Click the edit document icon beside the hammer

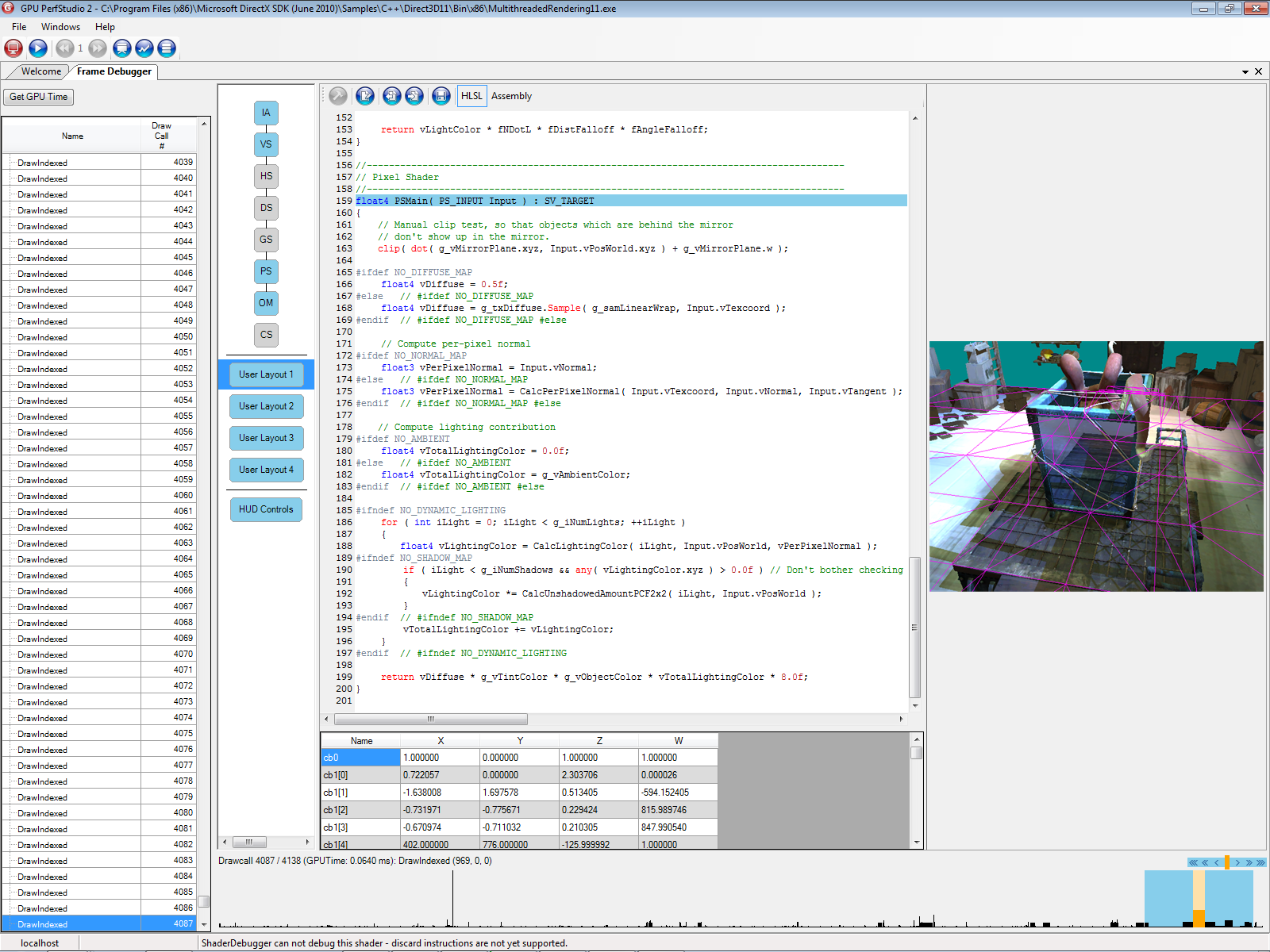point(365,96)
